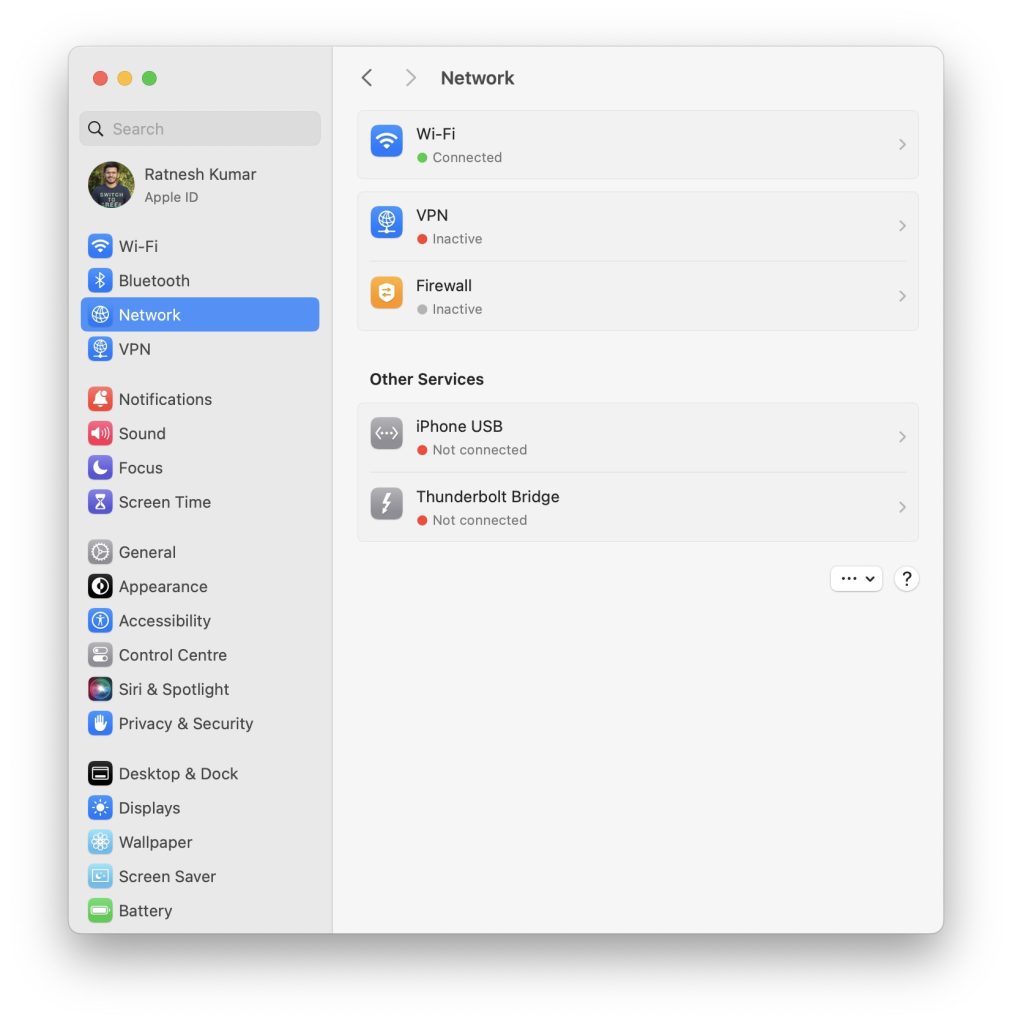This screenshot has height=1024, width=1012.
Task: Click the Control Centre icon
Action: [100, 655]
